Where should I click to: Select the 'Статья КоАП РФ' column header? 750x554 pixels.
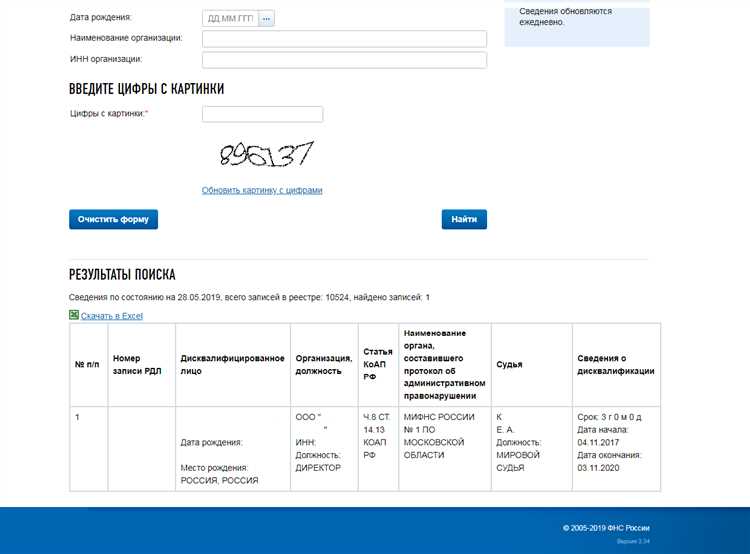378,365
